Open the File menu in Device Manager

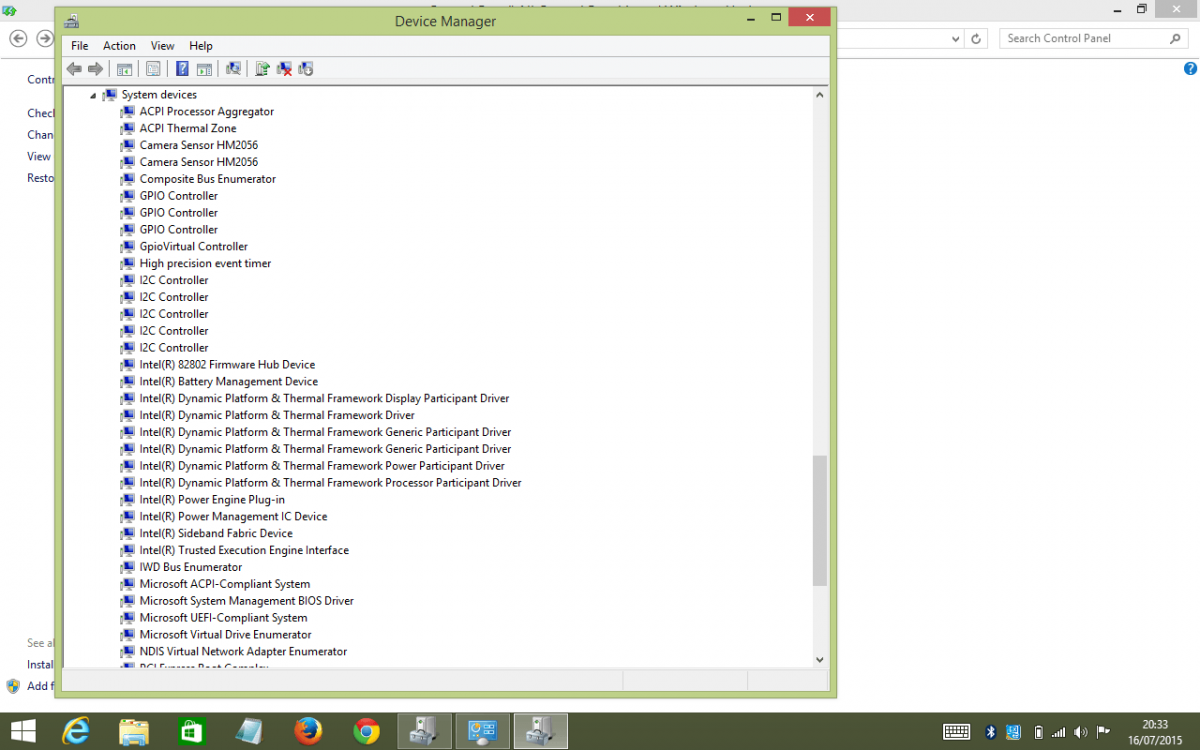(80, 46)
